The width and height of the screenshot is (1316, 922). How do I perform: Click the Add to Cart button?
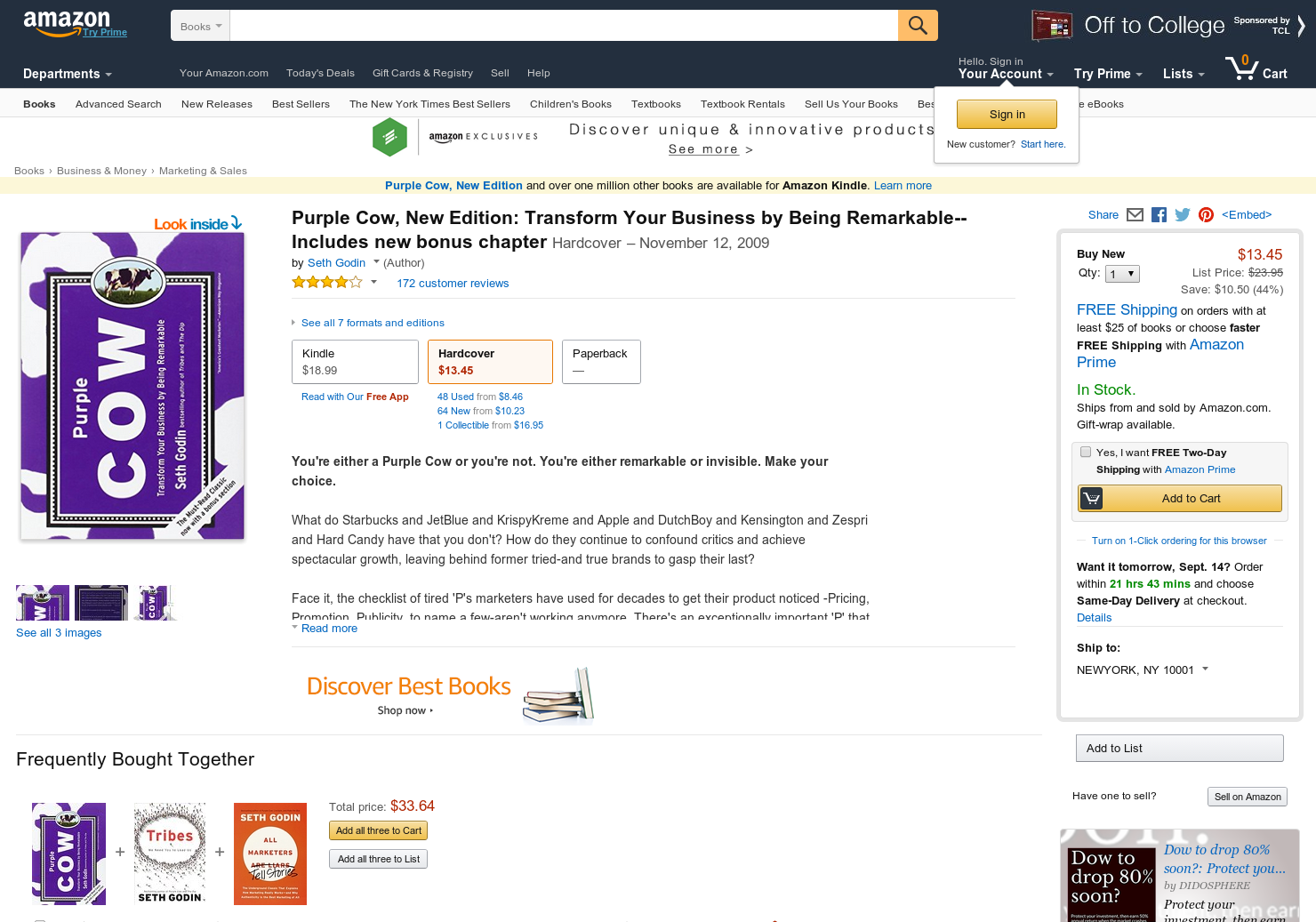coord(1180,498)
